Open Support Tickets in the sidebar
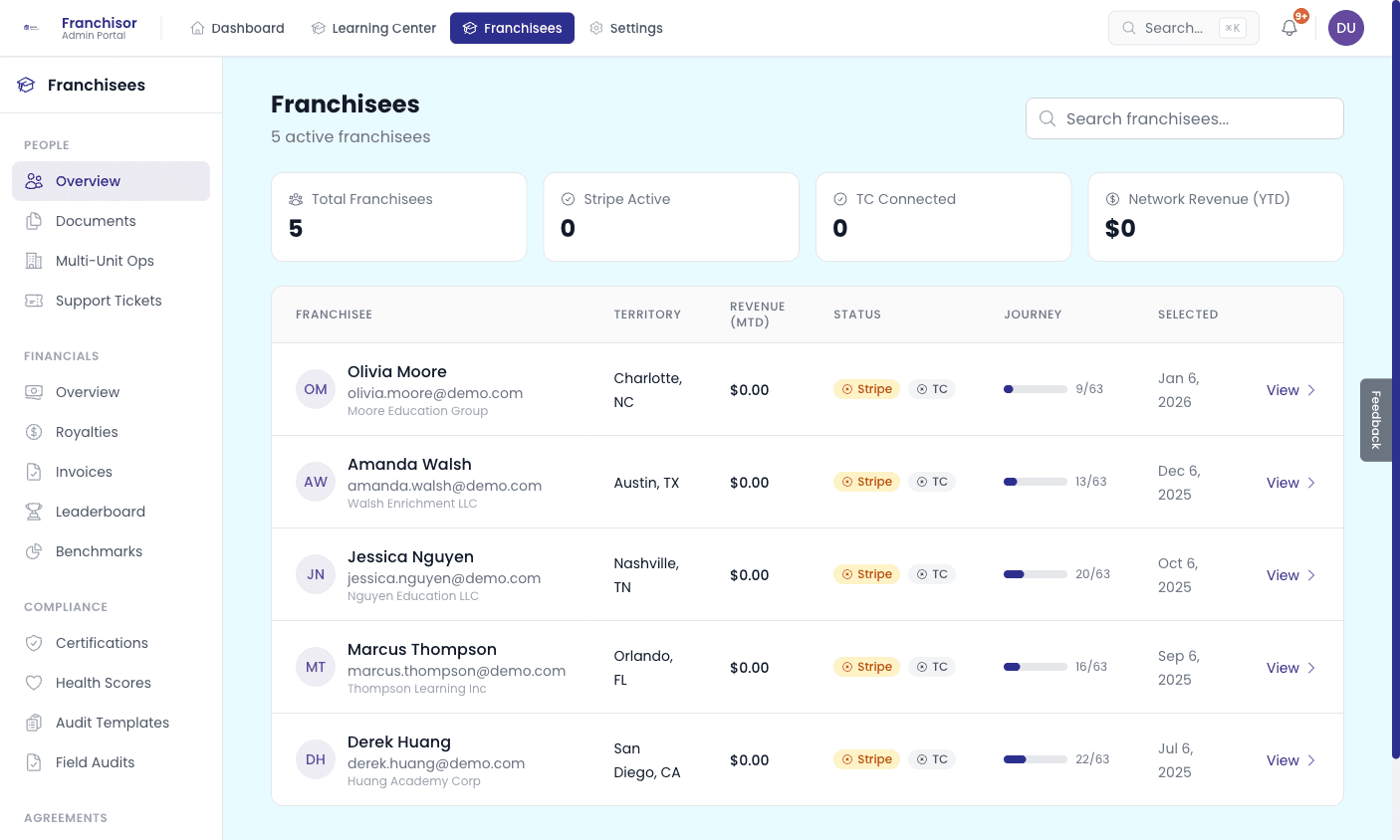Image resolution: width=1400 pixels, height=840 pixels. pos(109,301)
